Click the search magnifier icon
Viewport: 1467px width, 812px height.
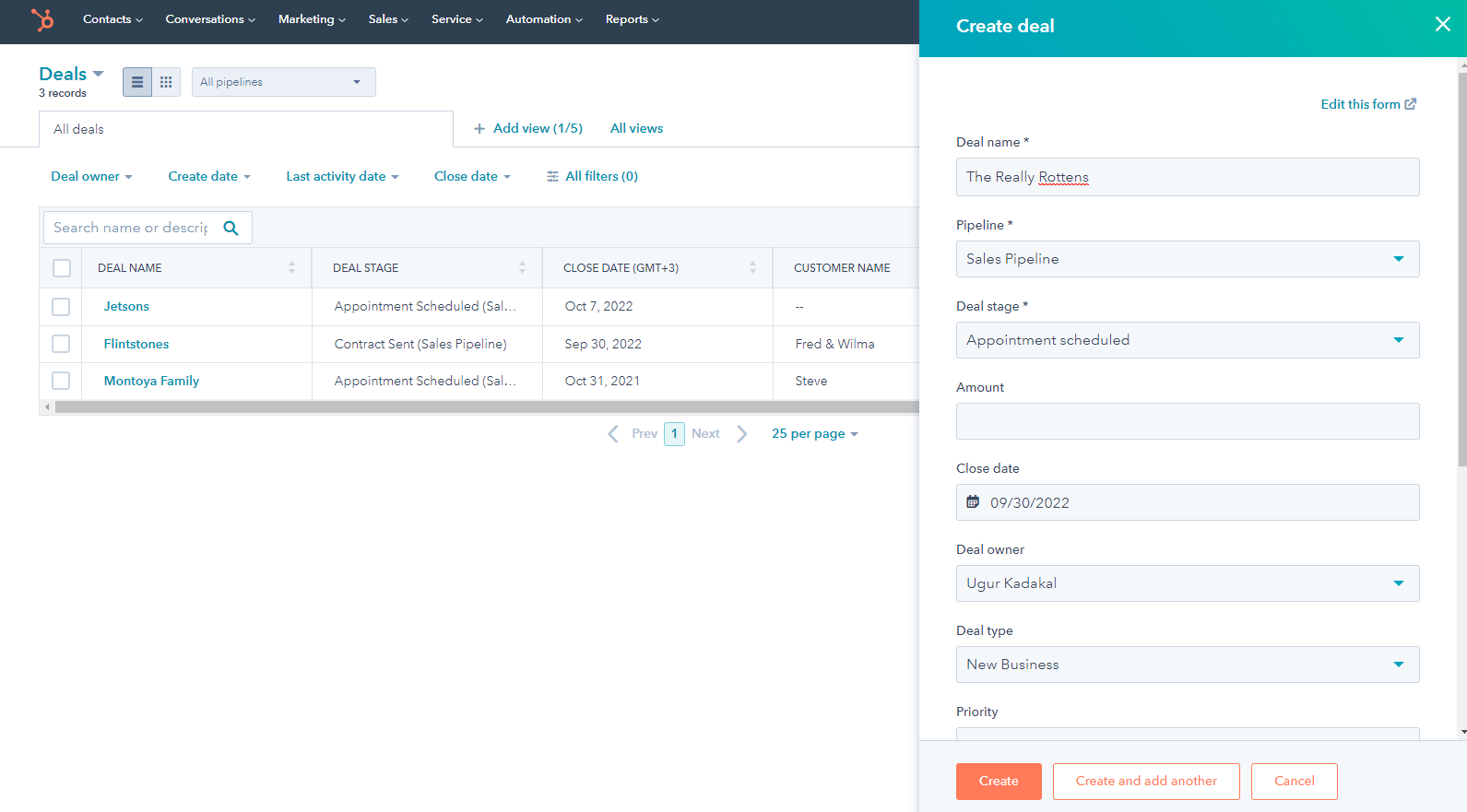pyautogui.click(x=231, y=228)
